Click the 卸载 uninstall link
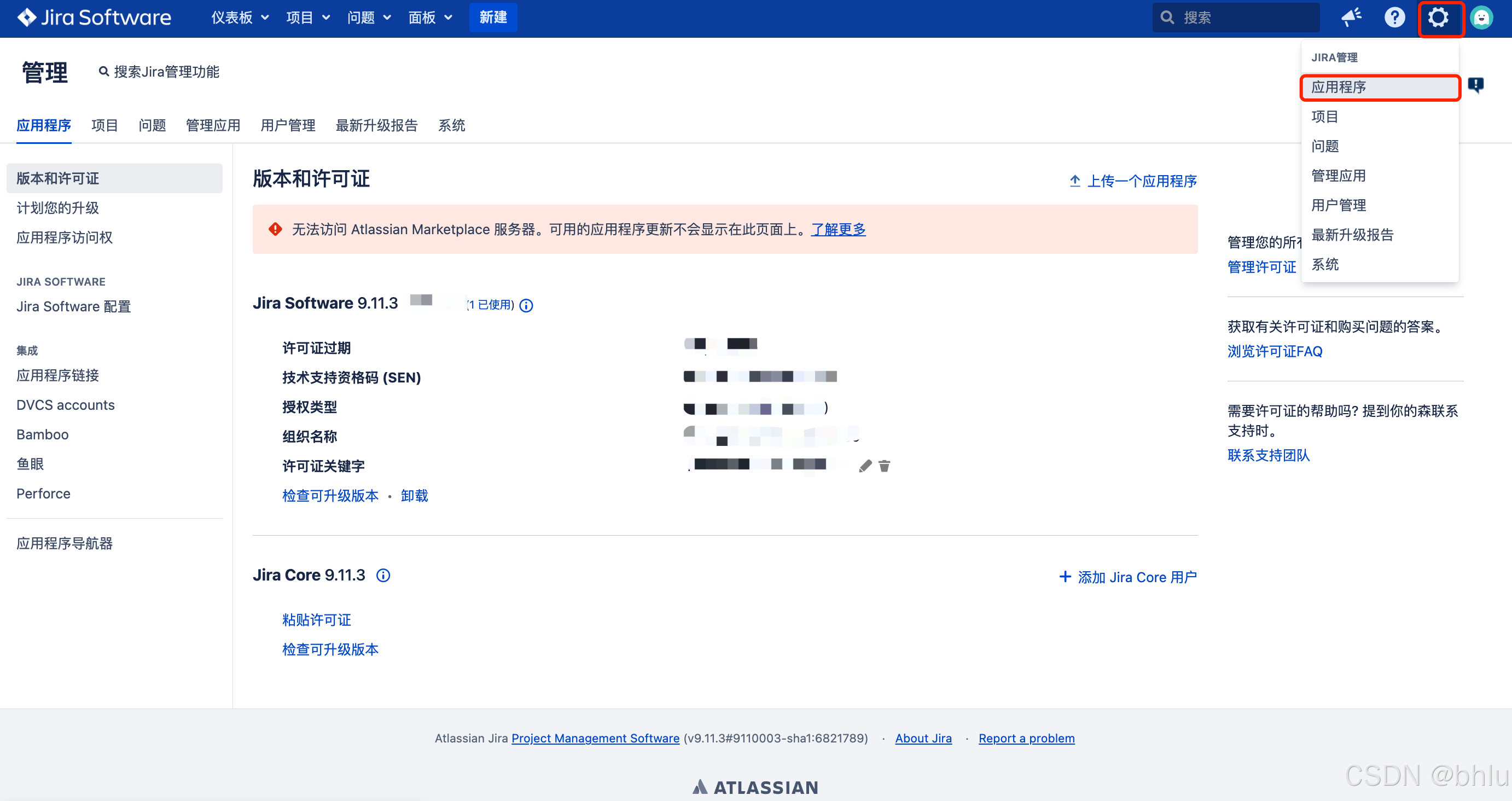 pos(415,496)
